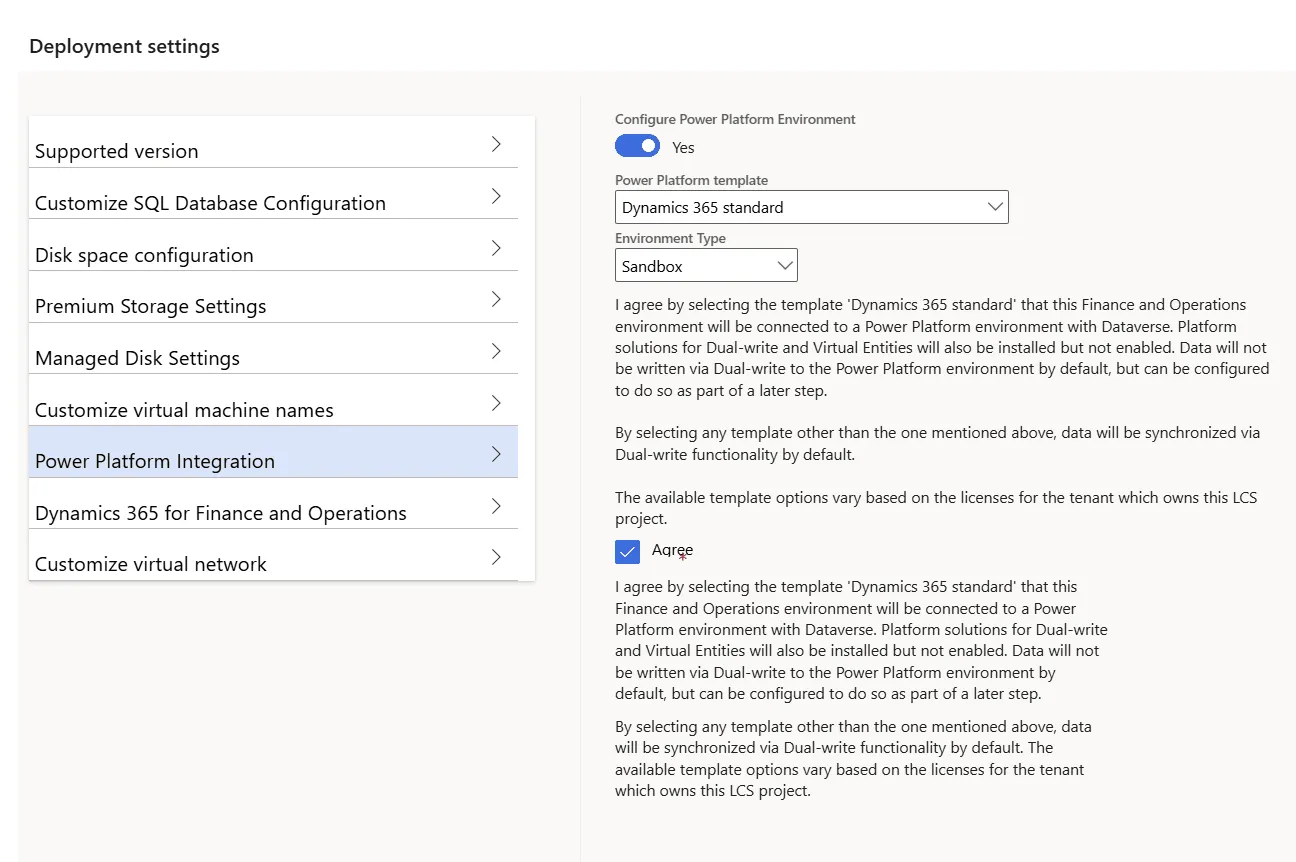Open the Environment Type dropdown
Screen dimensions: 1296x862
[x=706, y=266]
